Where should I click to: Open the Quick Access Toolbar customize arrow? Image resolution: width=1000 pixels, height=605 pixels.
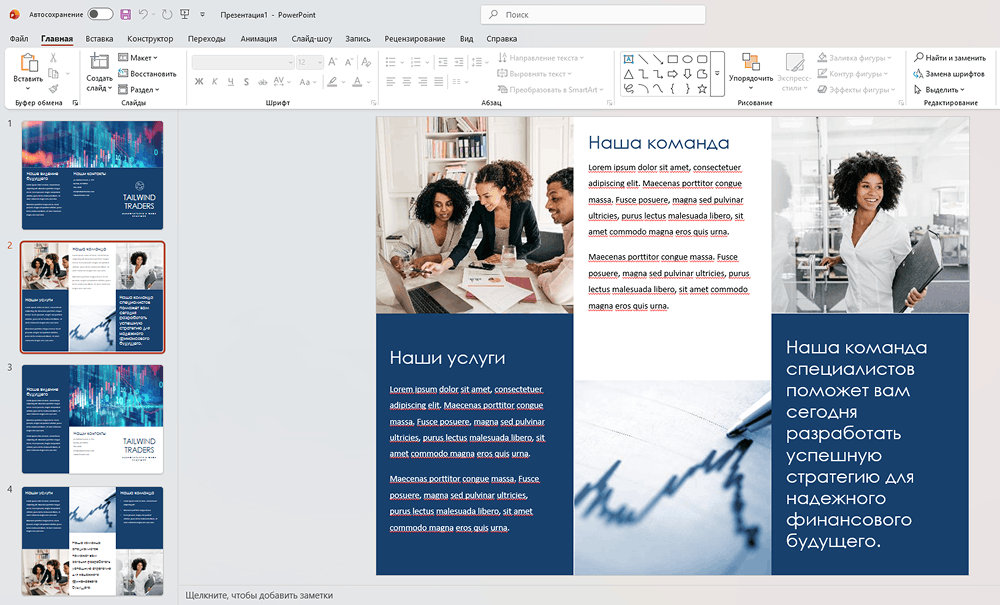pos(203,14)
